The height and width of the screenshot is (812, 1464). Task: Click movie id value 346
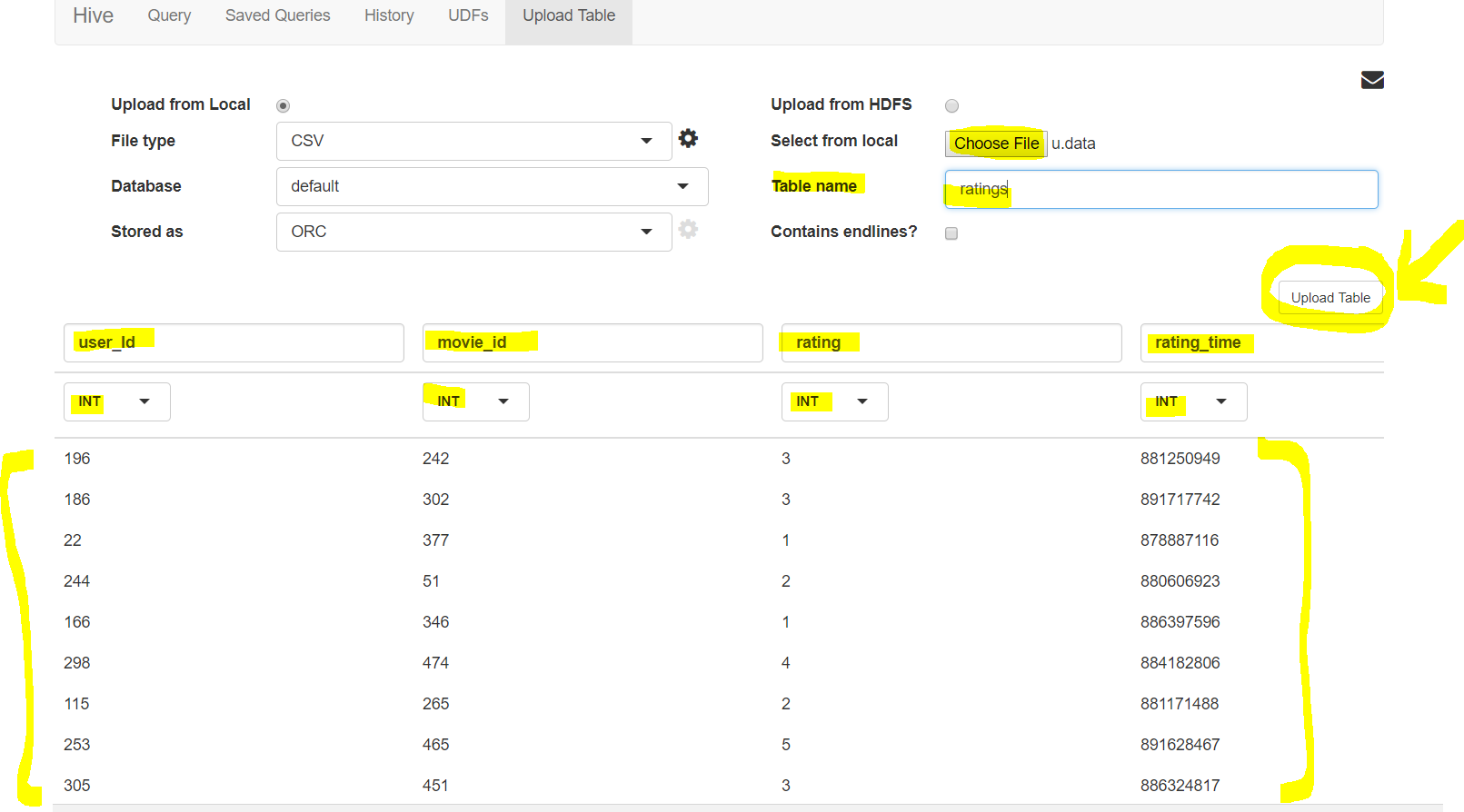click(x=436, y=622)
